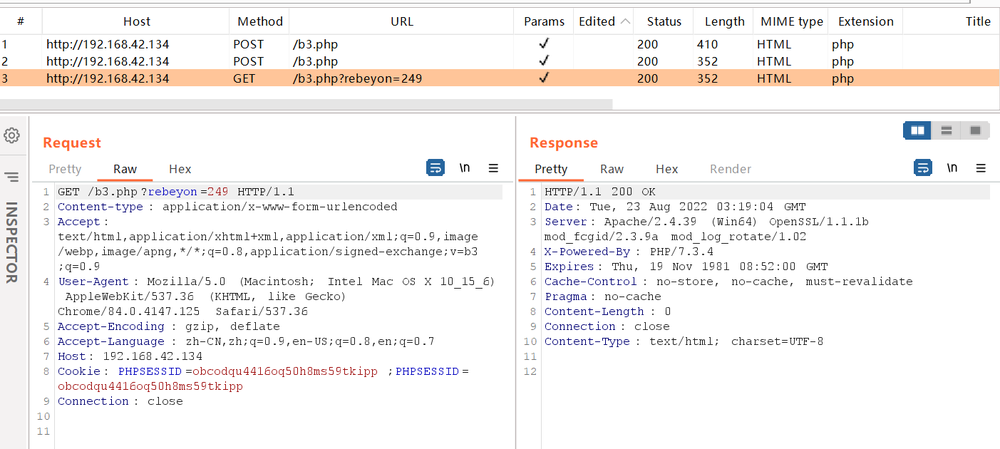This screenshot has height=449, width=1000.
Task: Open the Inspector settings gear icon
Action: (x=12, y=135)
